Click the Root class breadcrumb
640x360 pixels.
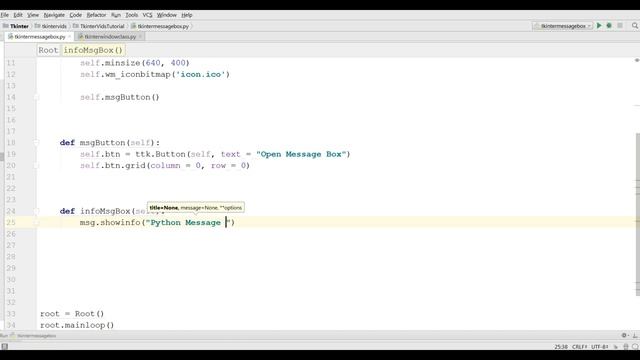pyautogui.click(x=48, y=50)
